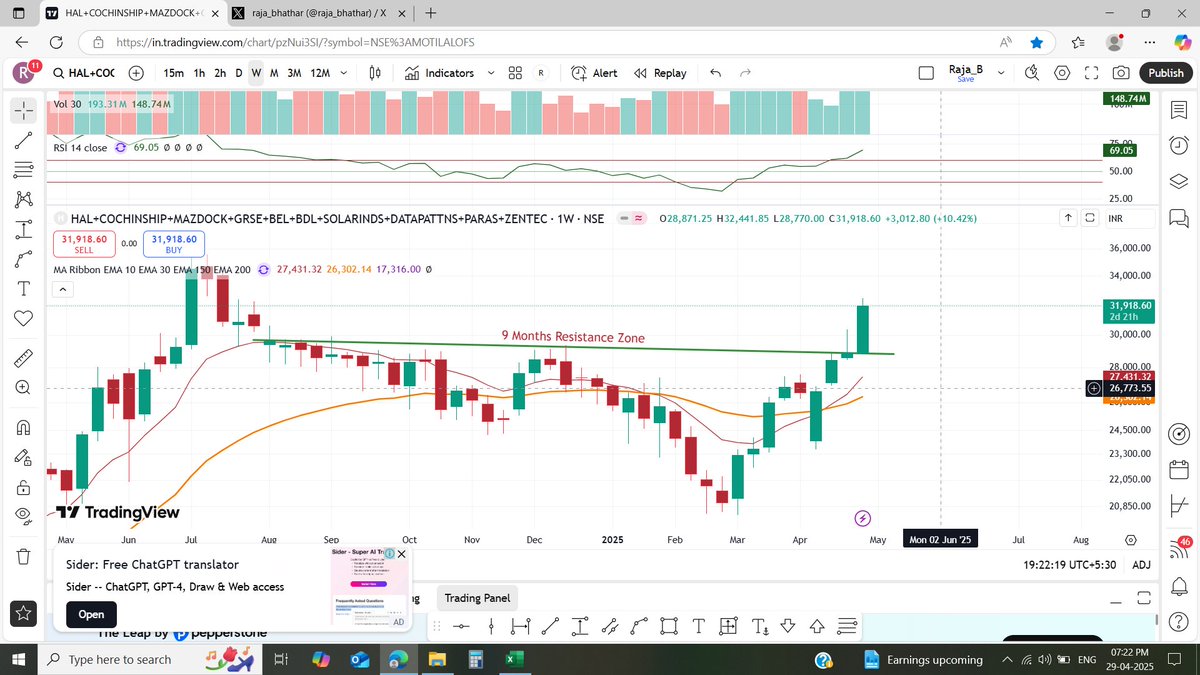Screen dimensions: 1200x675
Task: Click the compare or add symbol plus
Action: pyautogui.click(x=136, y=73)
